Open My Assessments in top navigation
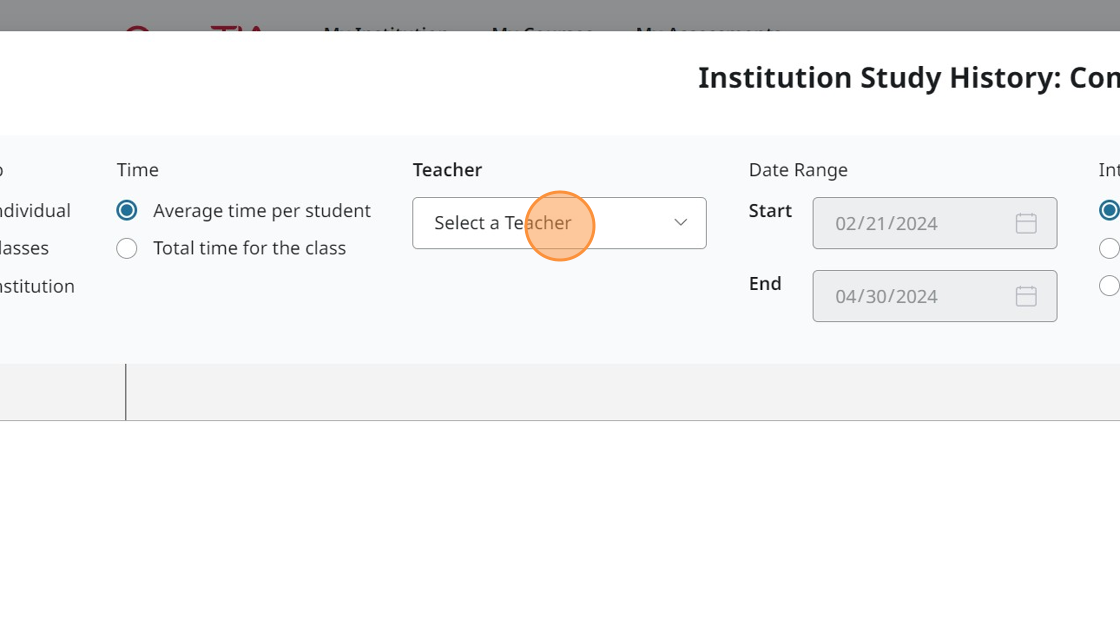 pyautogui.click(x=708, y=30)
